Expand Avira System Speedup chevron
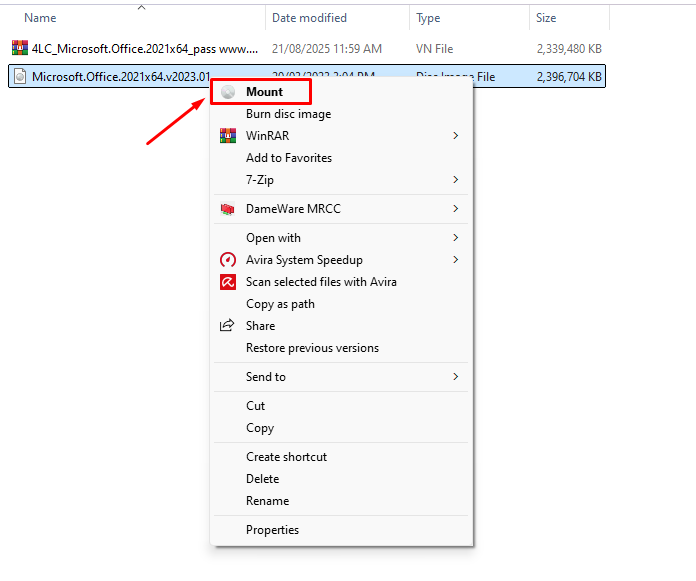The width and height of the screenshot is (696, 581). [x=455, y=260]
